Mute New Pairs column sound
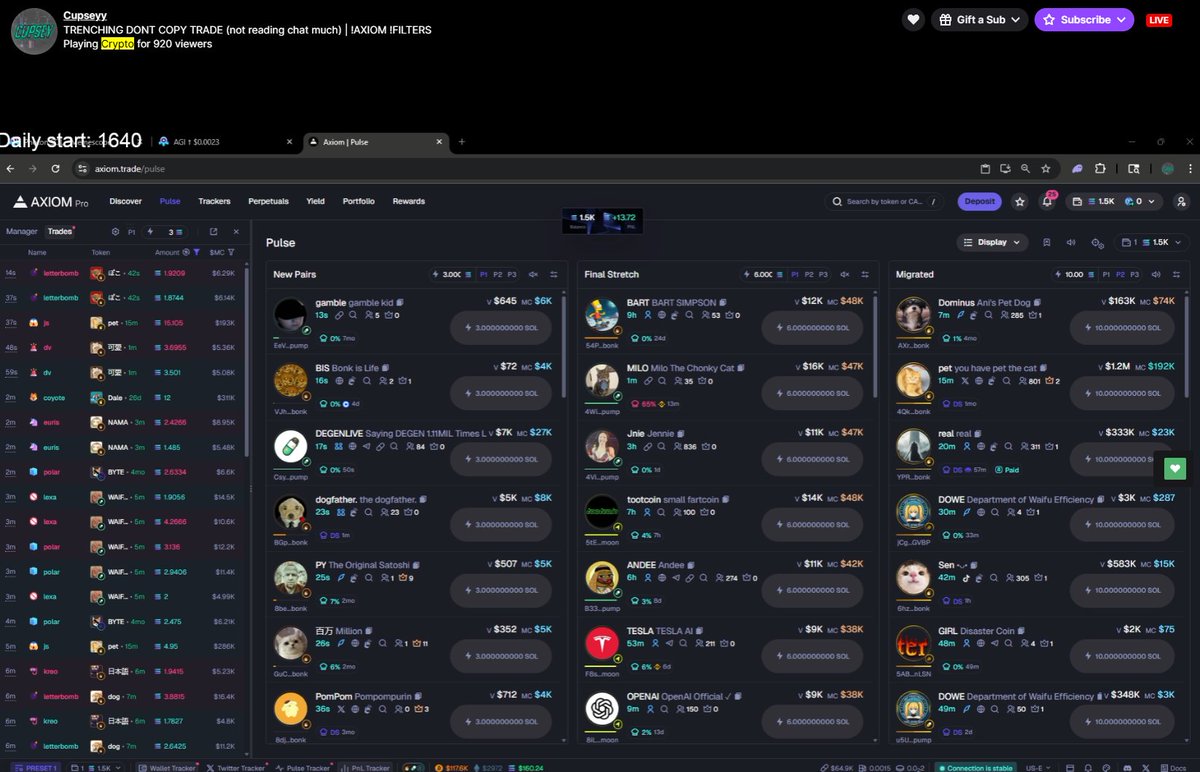1200x772 pixels. pyautogui.click(x=533, y=274)
